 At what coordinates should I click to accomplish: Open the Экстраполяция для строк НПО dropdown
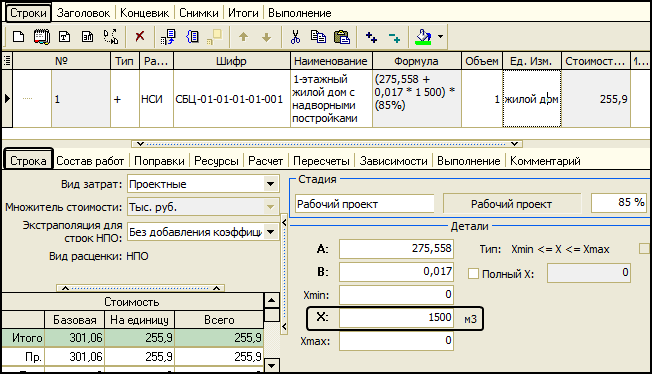(270, 232)
